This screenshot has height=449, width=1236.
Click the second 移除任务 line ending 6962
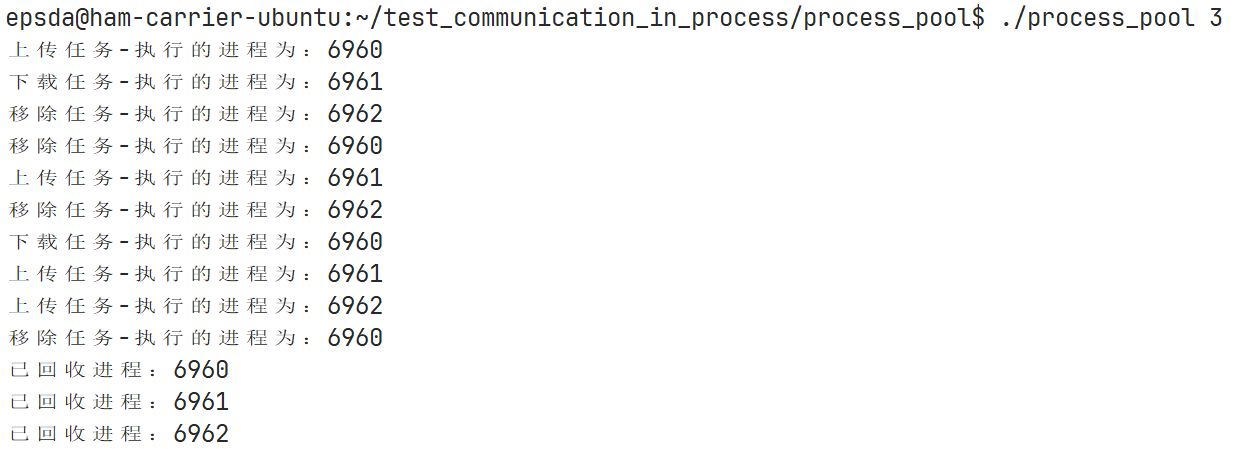195,210
